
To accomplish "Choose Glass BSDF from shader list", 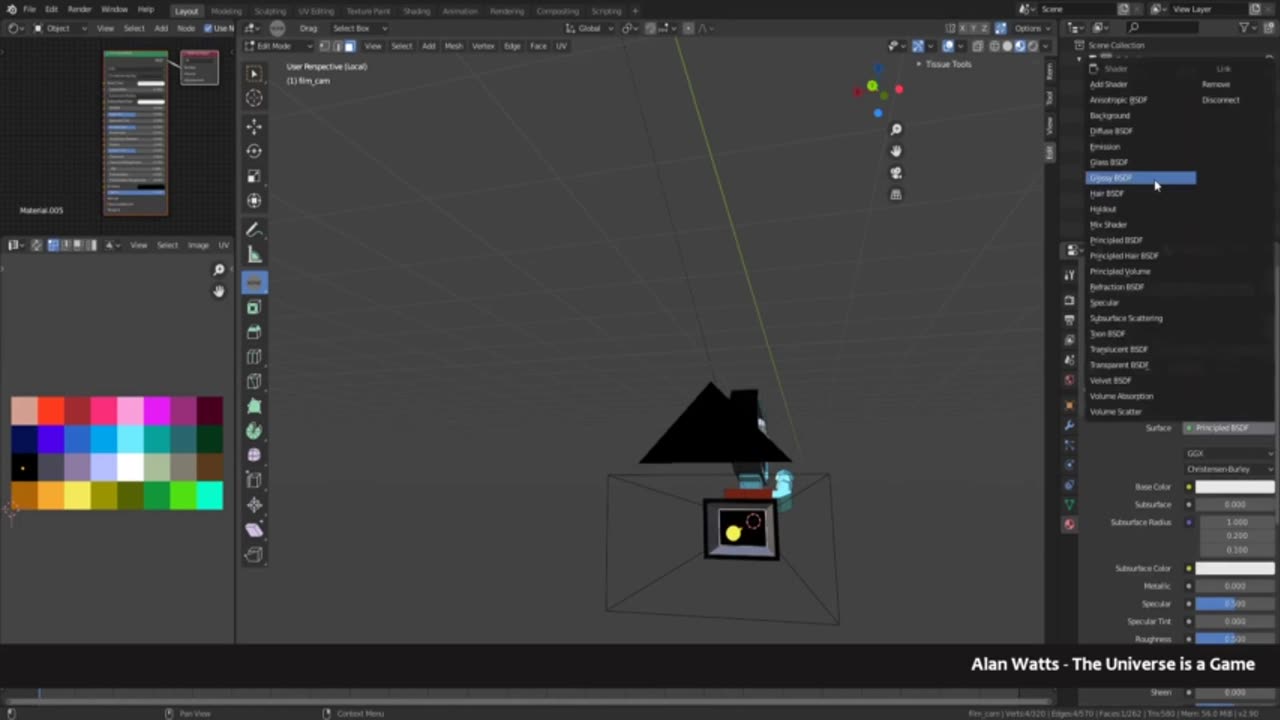I will click(1109, 162).
